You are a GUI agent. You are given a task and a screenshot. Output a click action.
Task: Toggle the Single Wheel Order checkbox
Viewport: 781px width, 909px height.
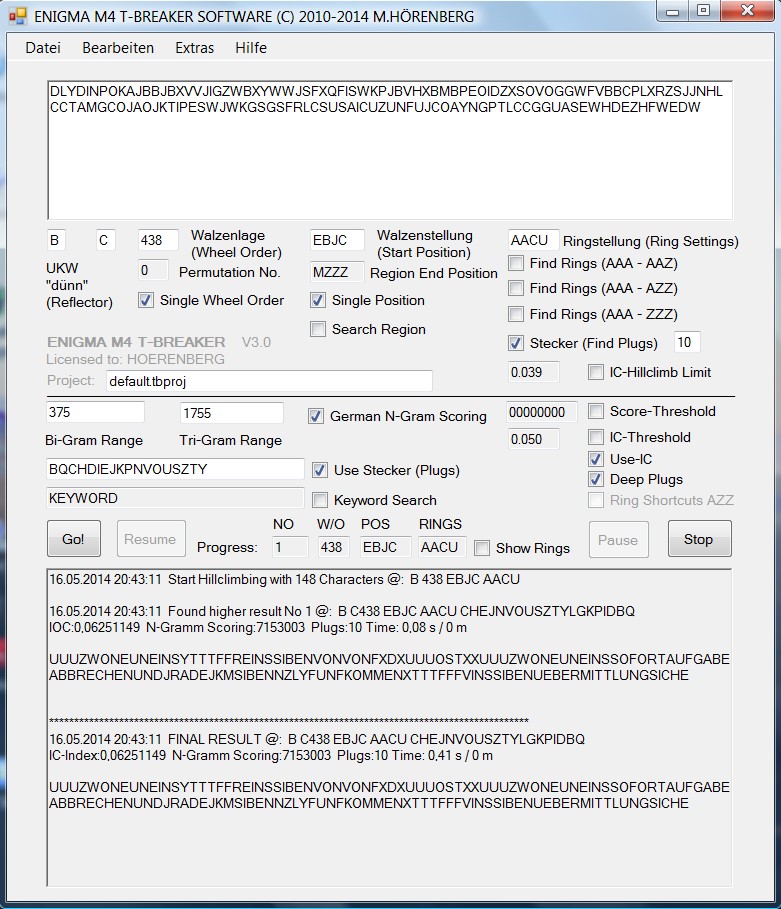[146, 300]
